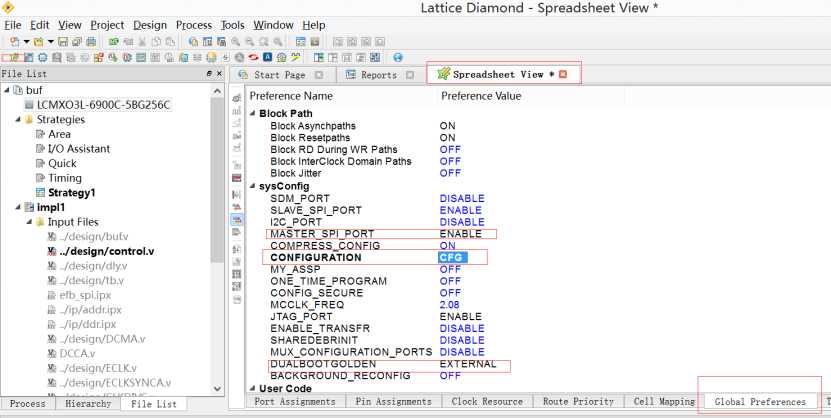
Task: Click the Zoom In magnifier icon
Action: [x=235, y=42]
